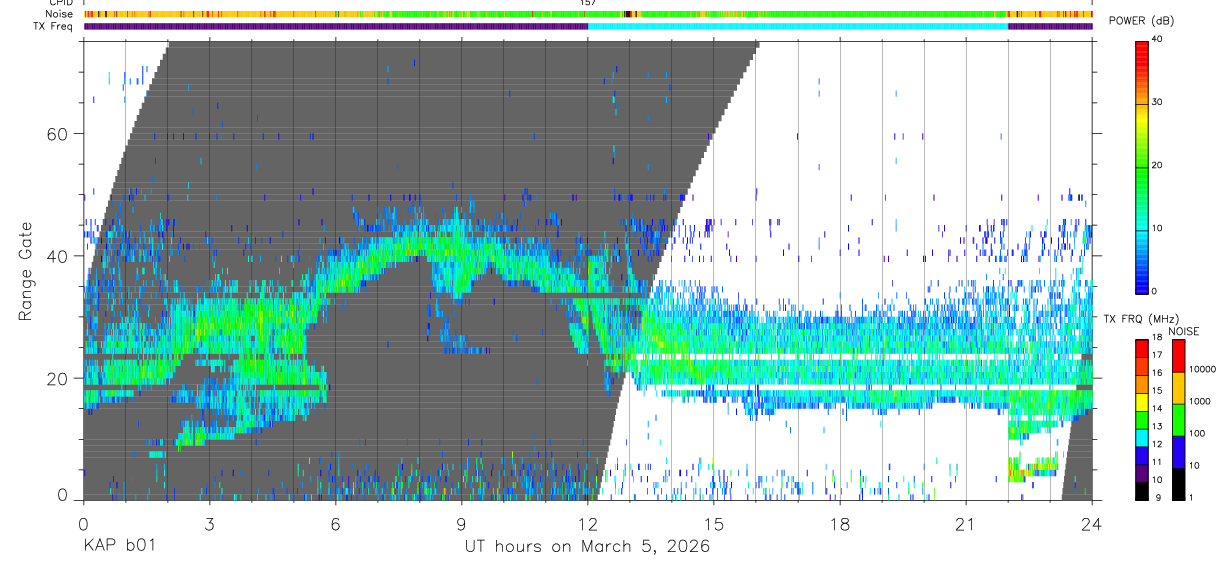Click the black 9-10 MHz TX FRQ segment
Image resolution: width=1228 pixels, height=567 pixels.
(1141, 490)
